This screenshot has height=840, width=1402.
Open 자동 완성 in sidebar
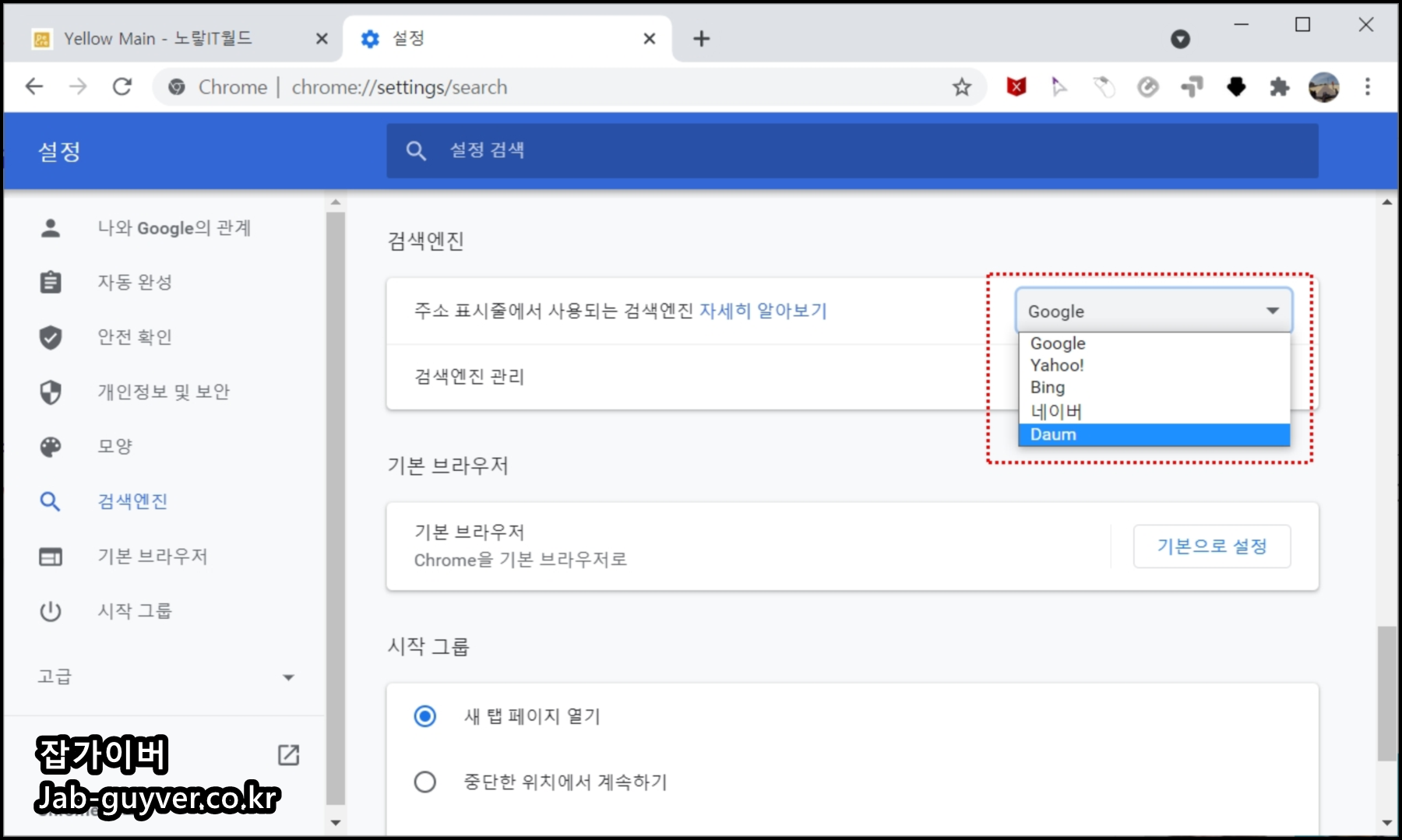[134, 282]
